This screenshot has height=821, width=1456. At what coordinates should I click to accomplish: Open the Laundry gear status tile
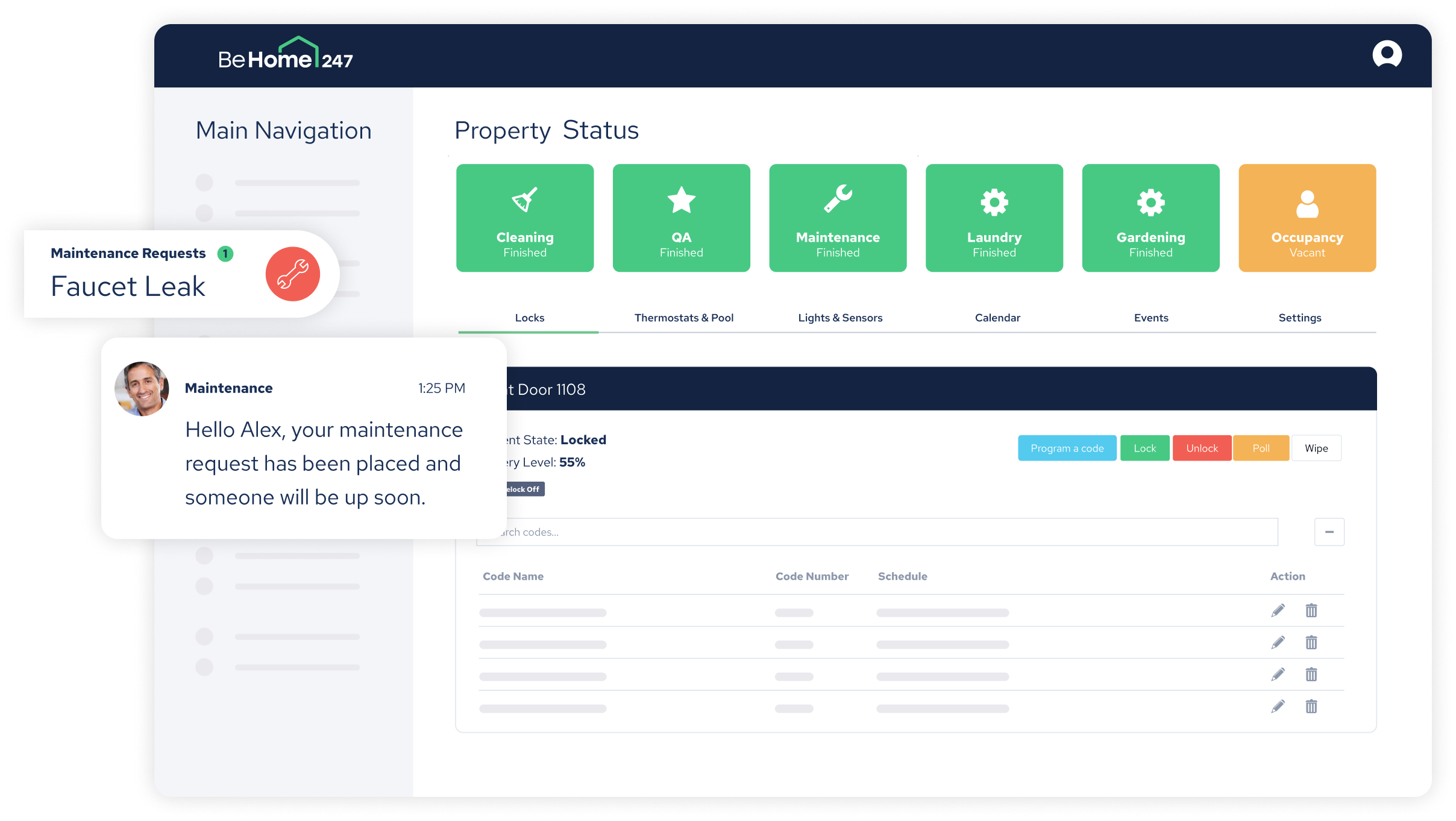coord(994,218)
